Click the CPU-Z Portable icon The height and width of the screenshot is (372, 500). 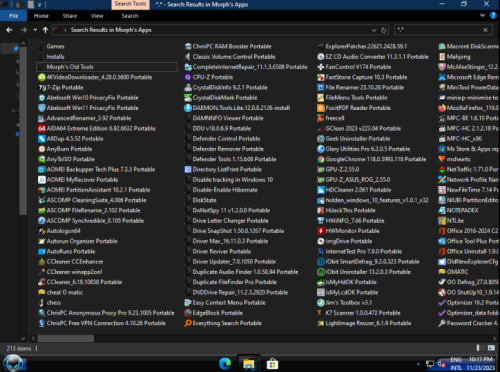click(188, 77)
